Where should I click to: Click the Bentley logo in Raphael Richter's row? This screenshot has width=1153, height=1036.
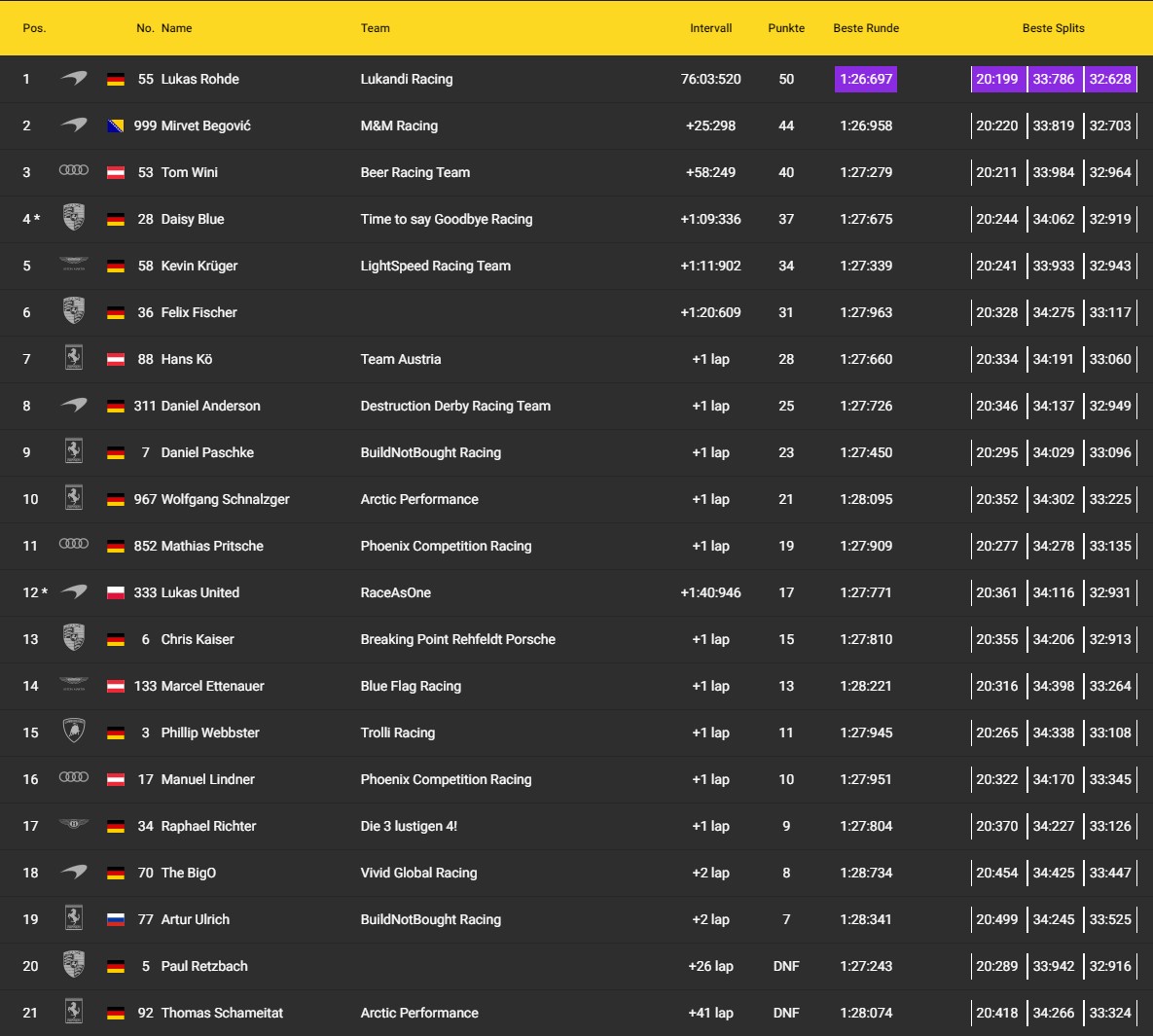click(x=74, y=825)
